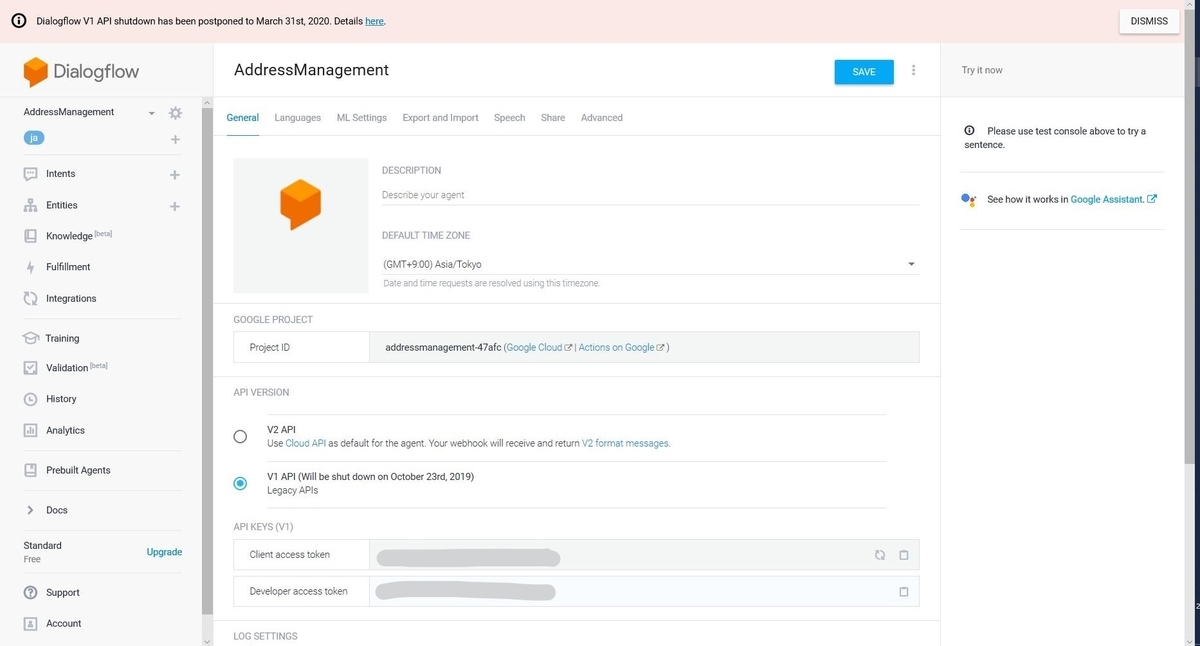Viewport: 1200px width, 646px height.
Task: Open History page
Action: (x=61, y=399)
